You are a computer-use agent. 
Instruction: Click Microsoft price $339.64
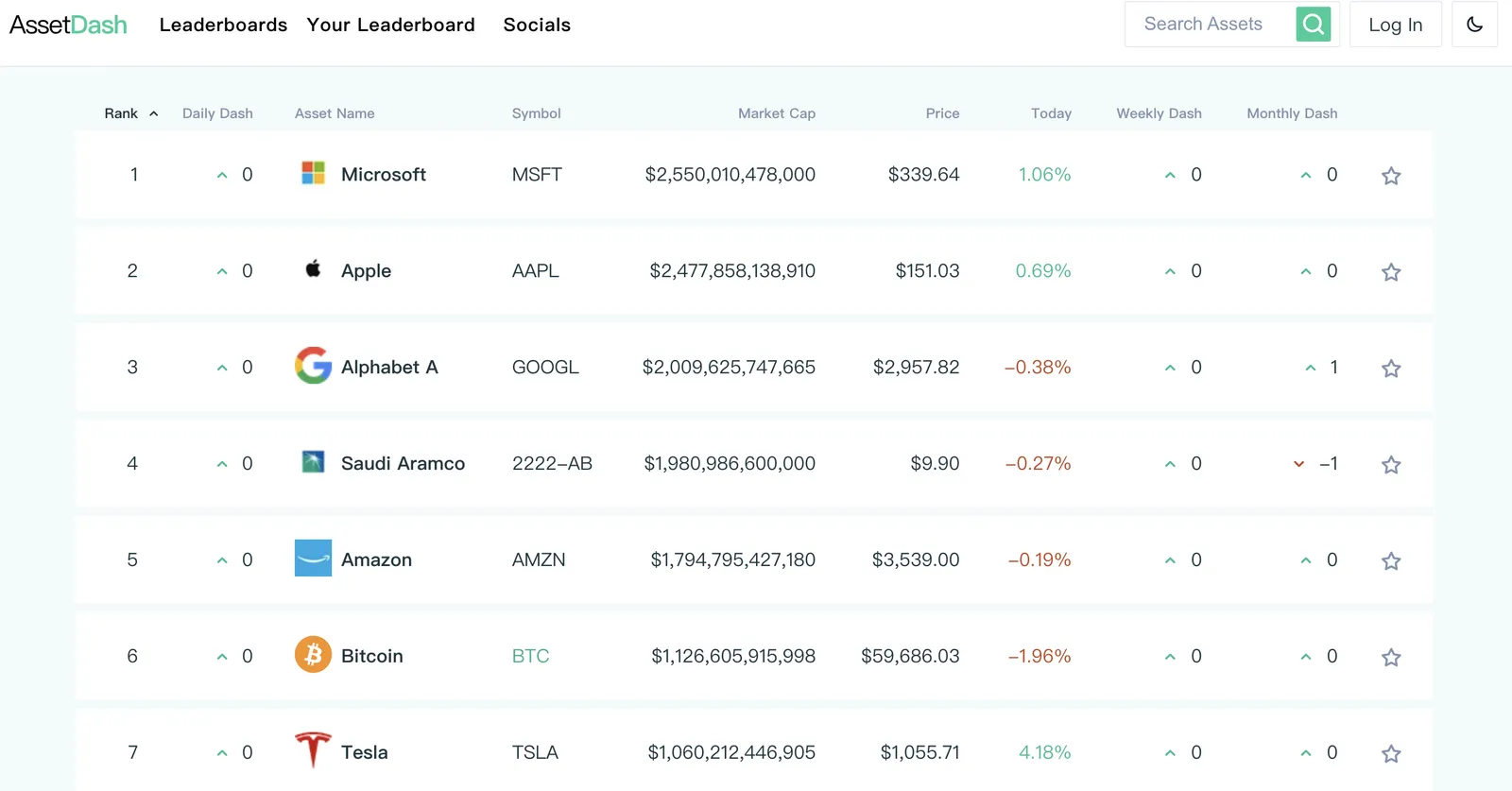[x=923, y=175]
